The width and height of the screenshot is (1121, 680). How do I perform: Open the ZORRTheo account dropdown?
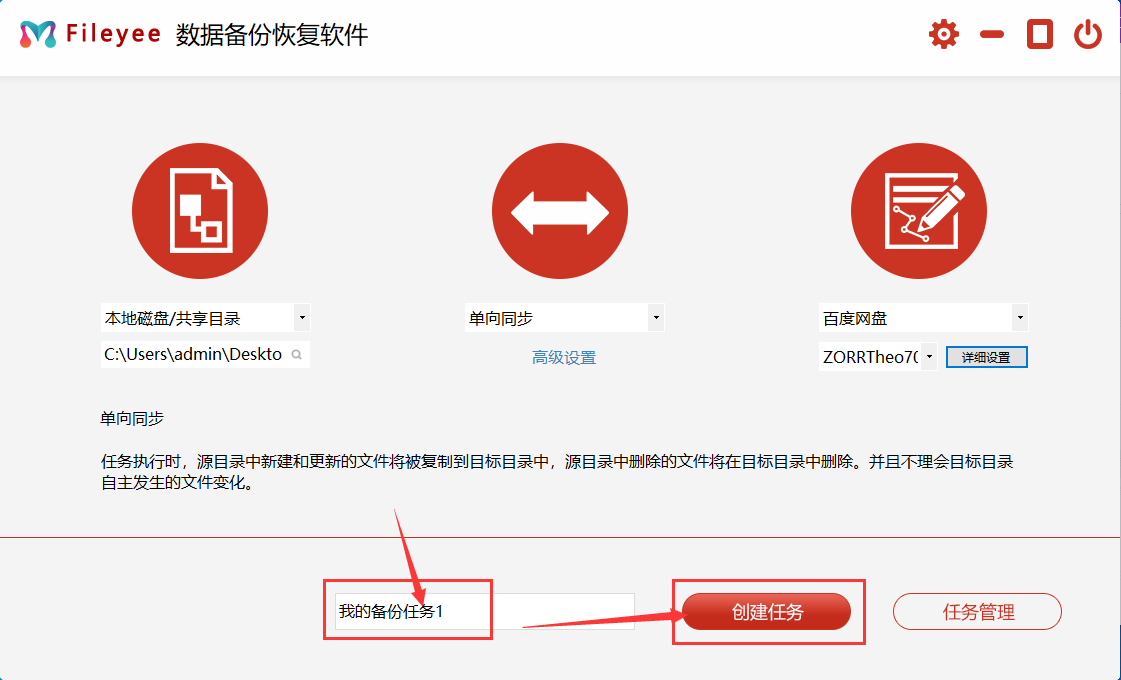click(929, 357)
